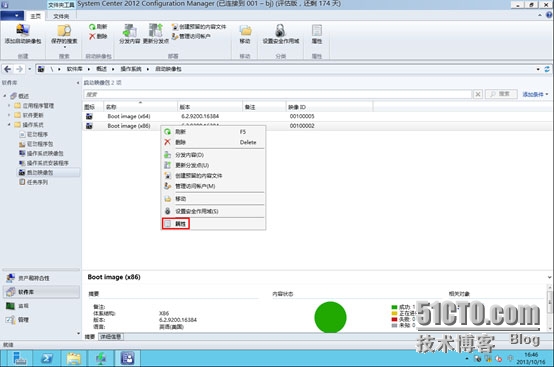Screen dimensions: 554x367
Task: Collapse the Operating Systems (操作系统) tree folder
Action: [x=9, y=124]
